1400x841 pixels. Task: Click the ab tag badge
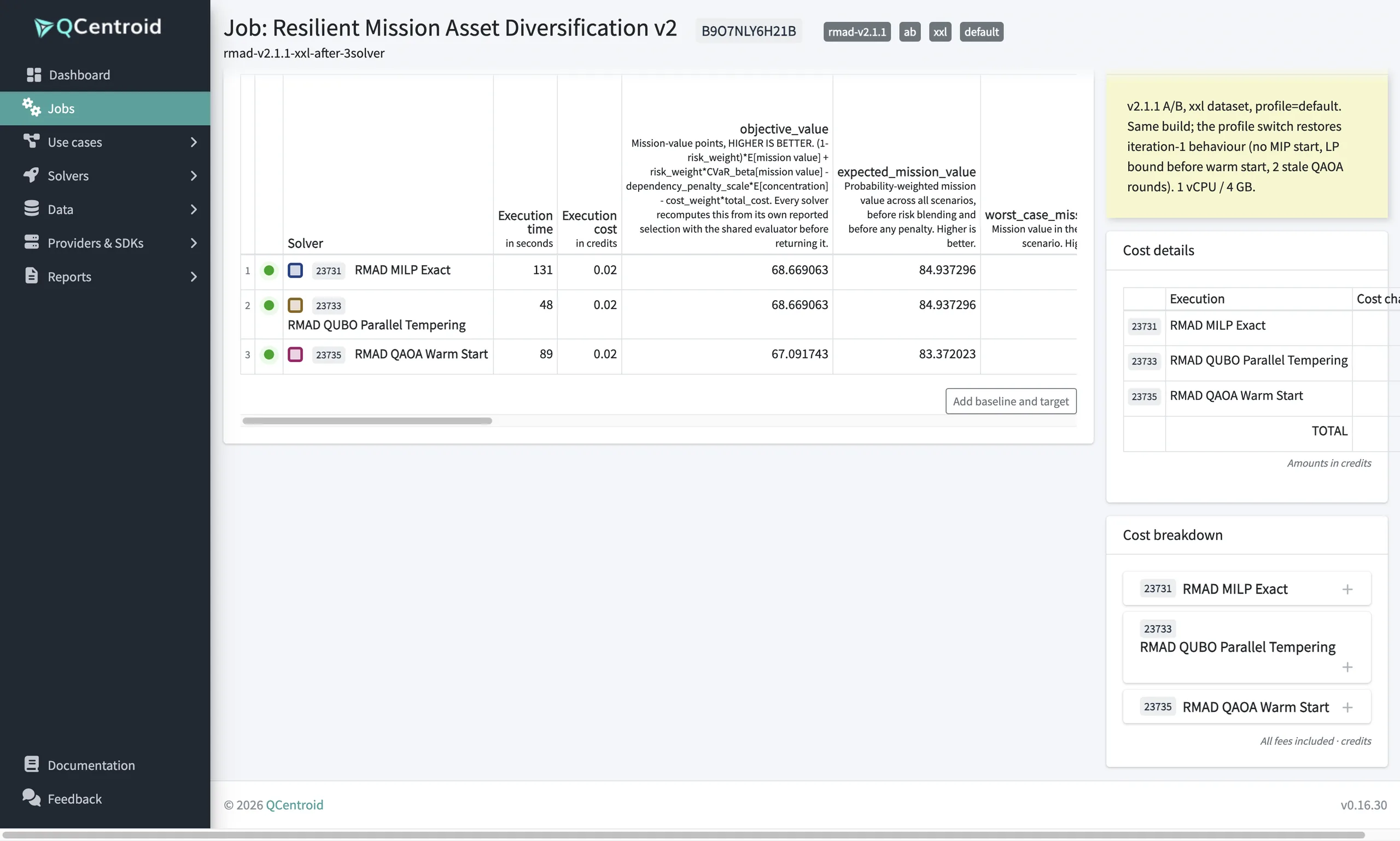(x=909, y=32)
